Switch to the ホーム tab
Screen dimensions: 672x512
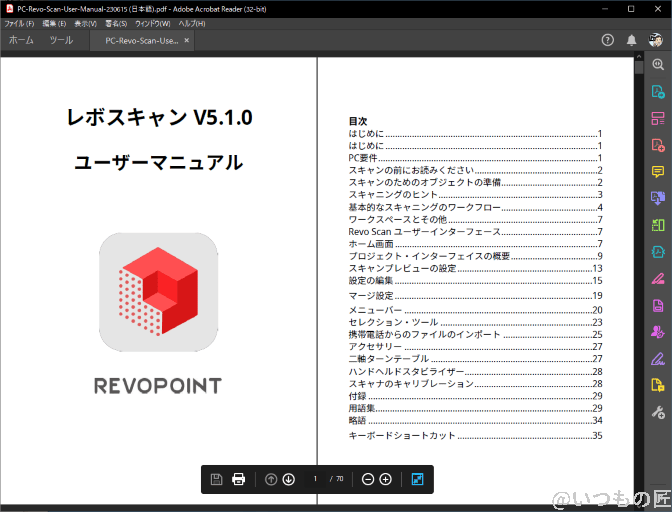(21, 40)
